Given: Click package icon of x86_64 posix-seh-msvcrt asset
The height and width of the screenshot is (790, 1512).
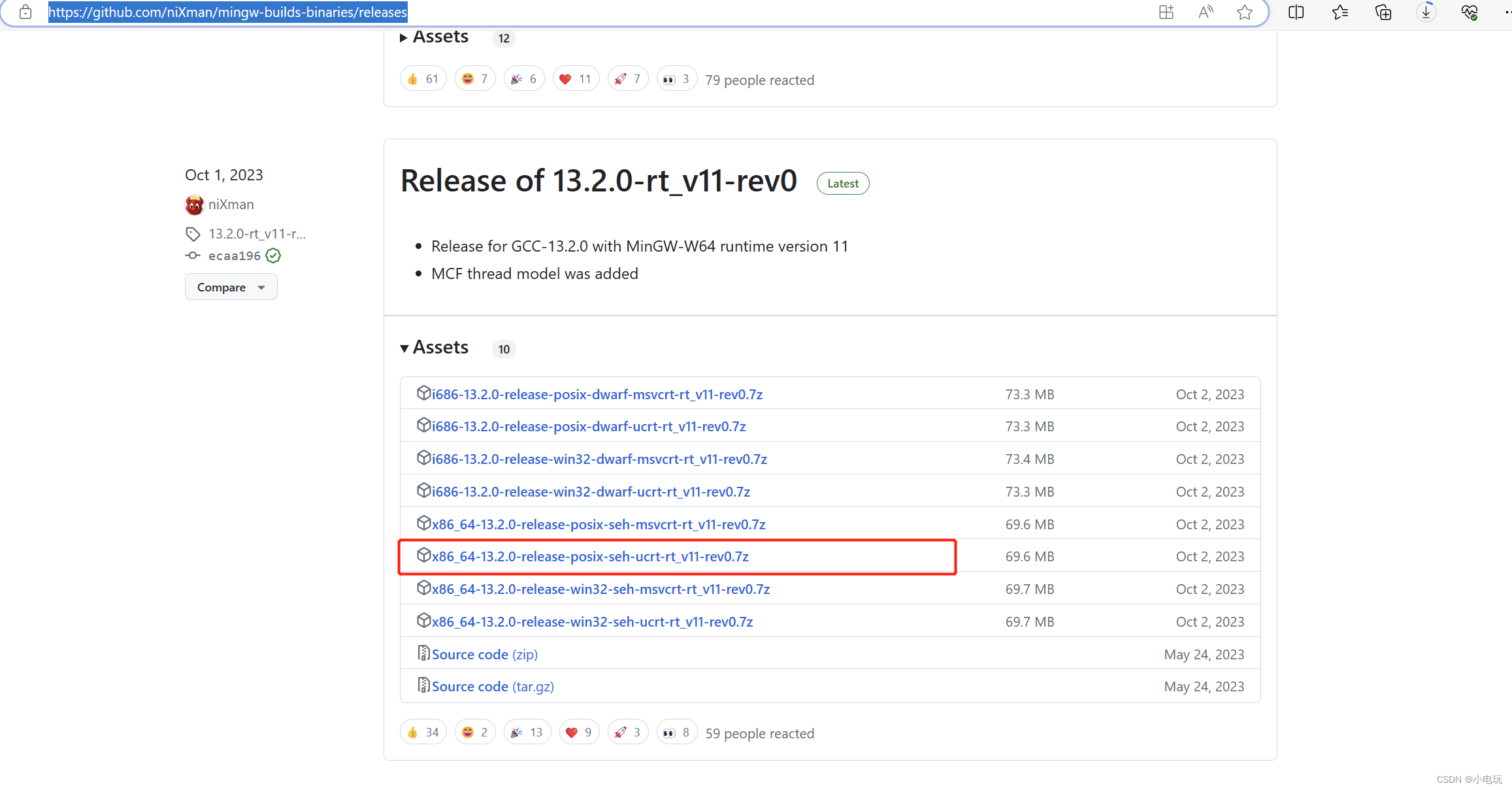Looking at the screenshot, I should (423, 523).
